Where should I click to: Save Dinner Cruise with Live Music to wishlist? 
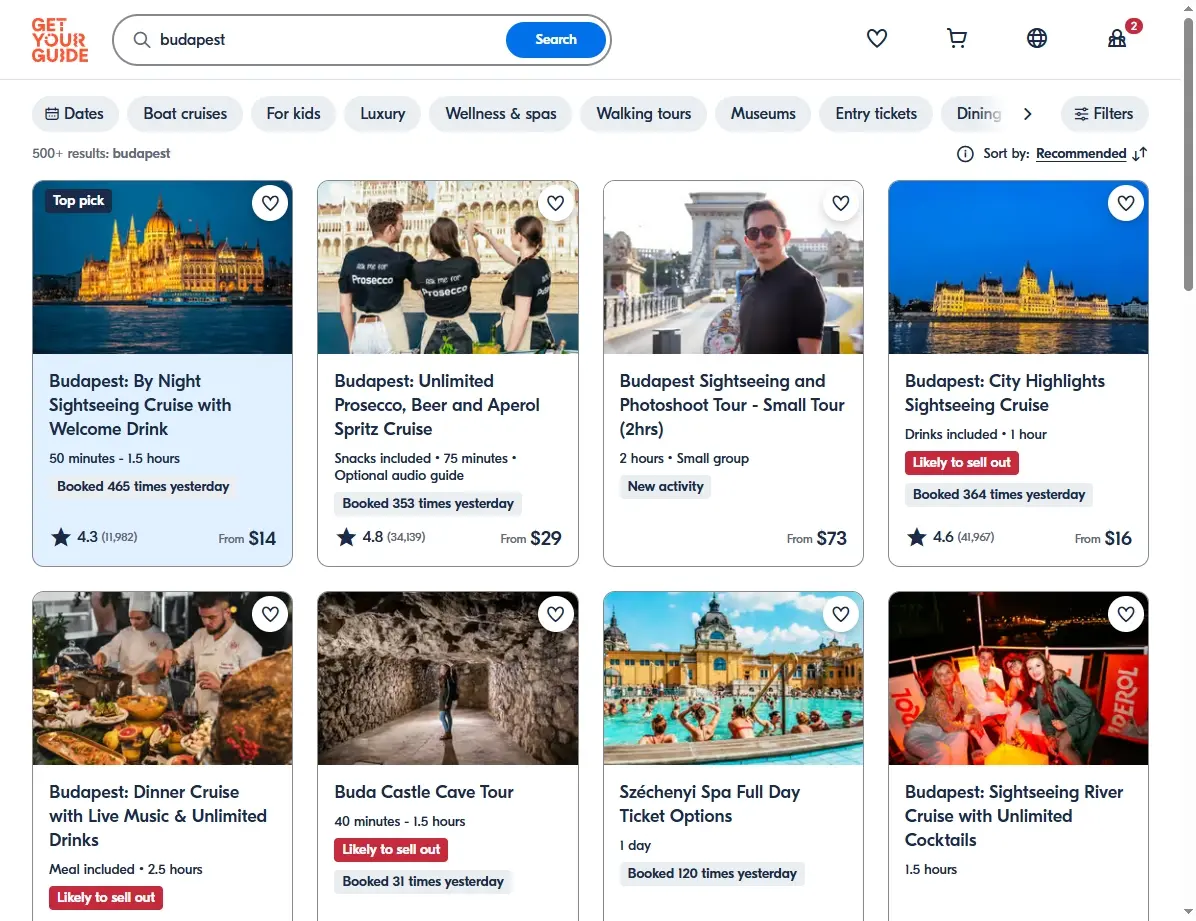click(x=270, y=613)
